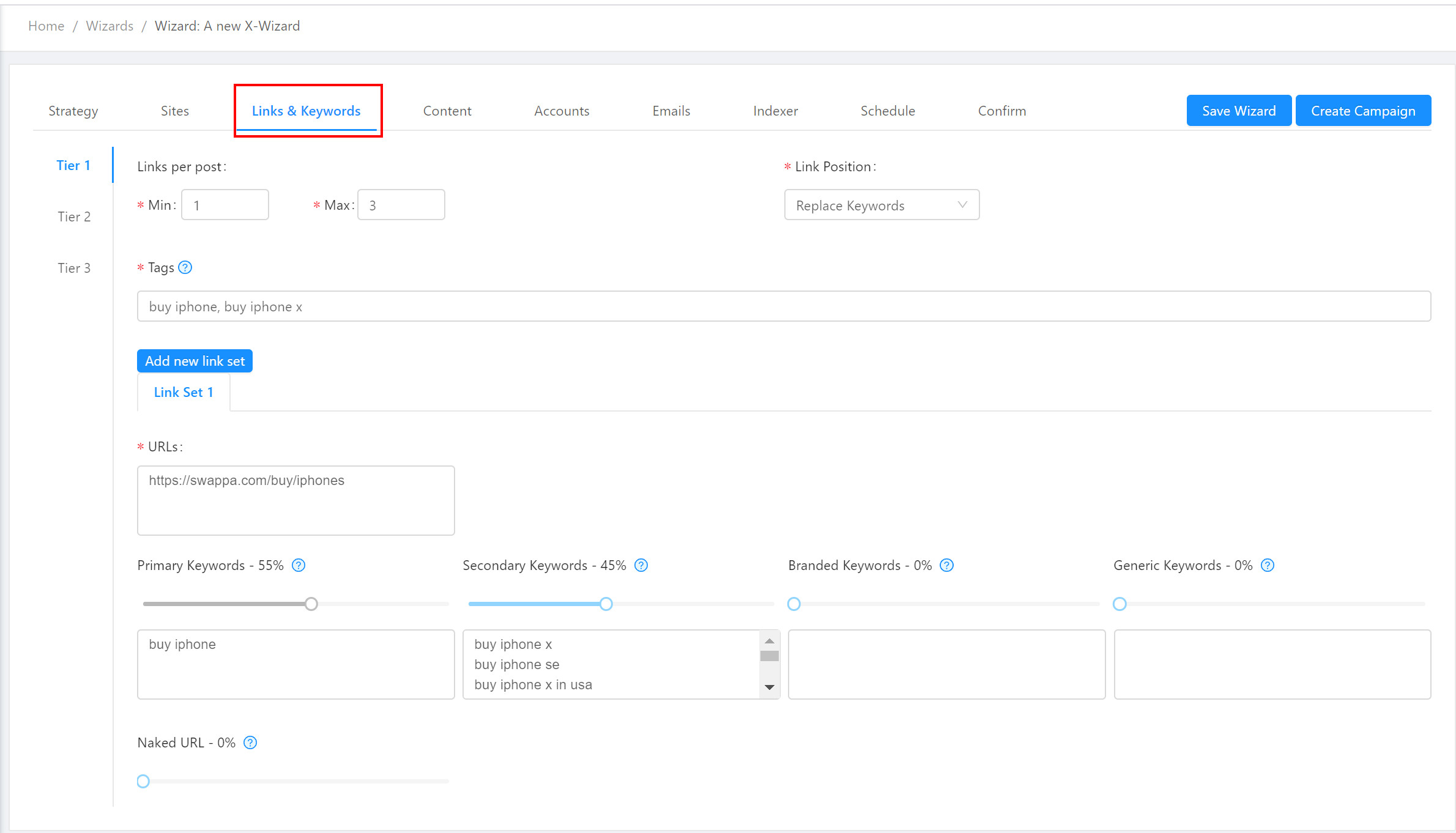Click Naked URL help question icon
This screenshot has height=833, width=1456.
(x=250, y=742)
